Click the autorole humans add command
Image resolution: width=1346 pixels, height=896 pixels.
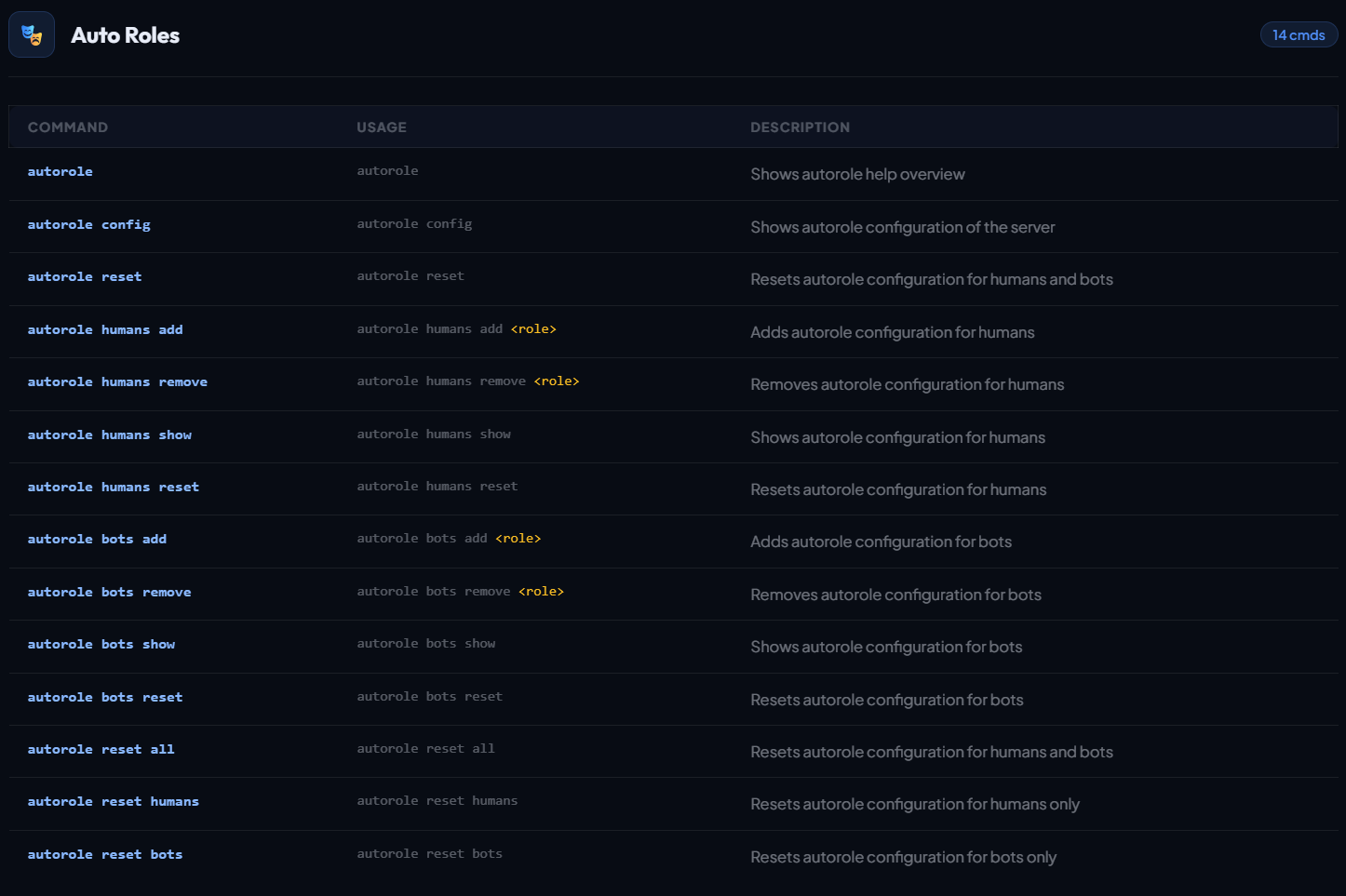(x=105, y=330)
